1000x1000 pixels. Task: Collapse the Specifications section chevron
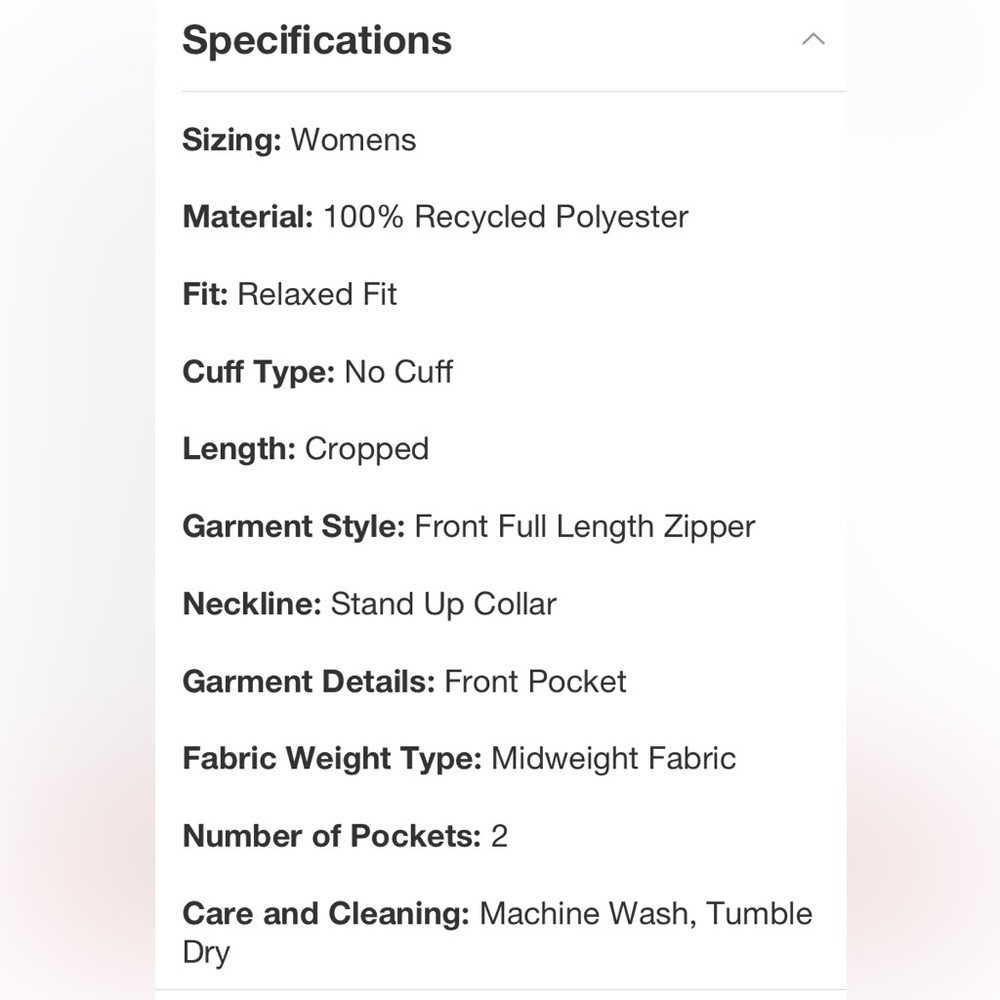[813, 40]
